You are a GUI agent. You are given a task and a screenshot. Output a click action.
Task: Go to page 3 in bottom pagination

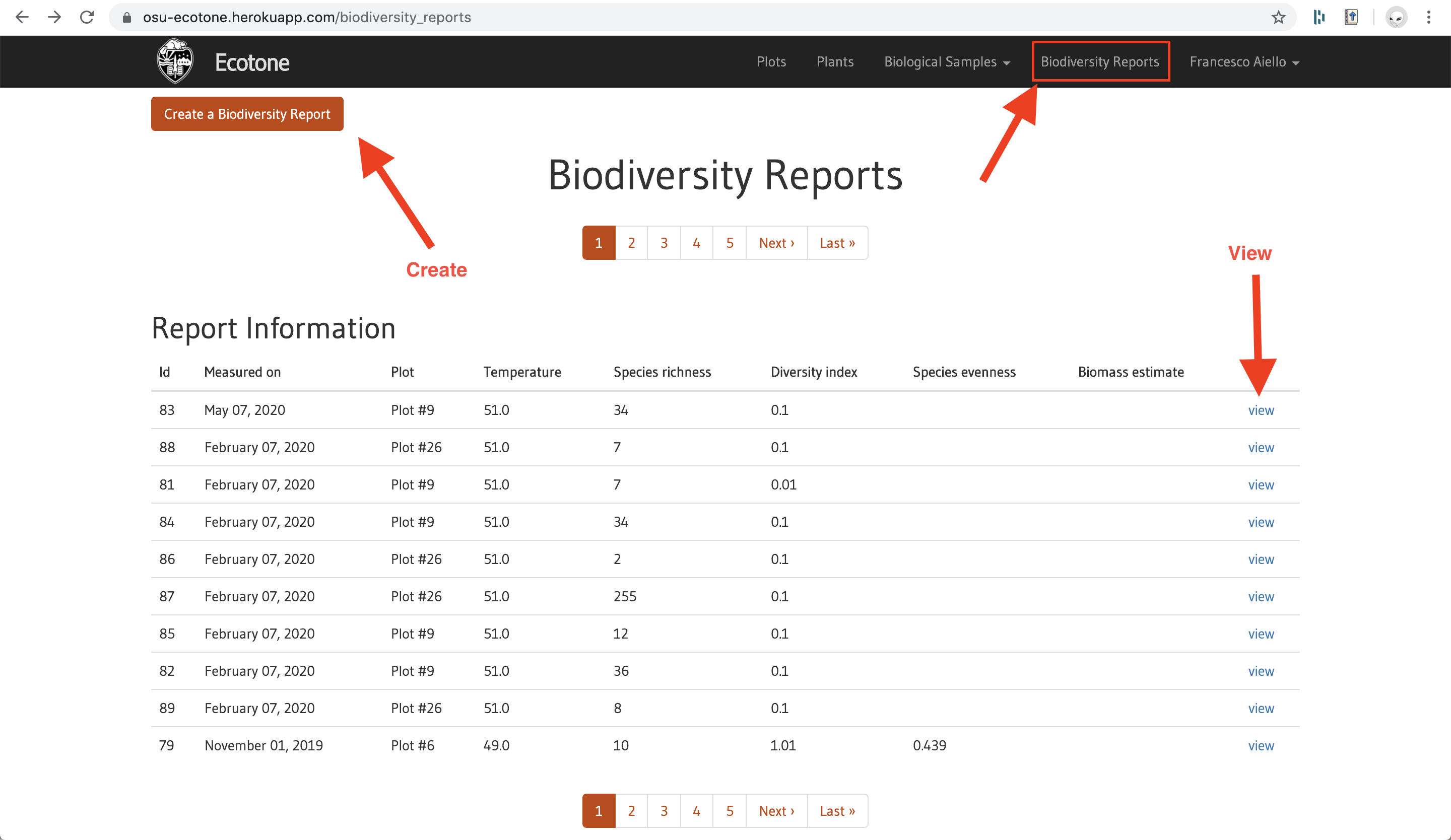pyautogui.click(x=664, y=811)
